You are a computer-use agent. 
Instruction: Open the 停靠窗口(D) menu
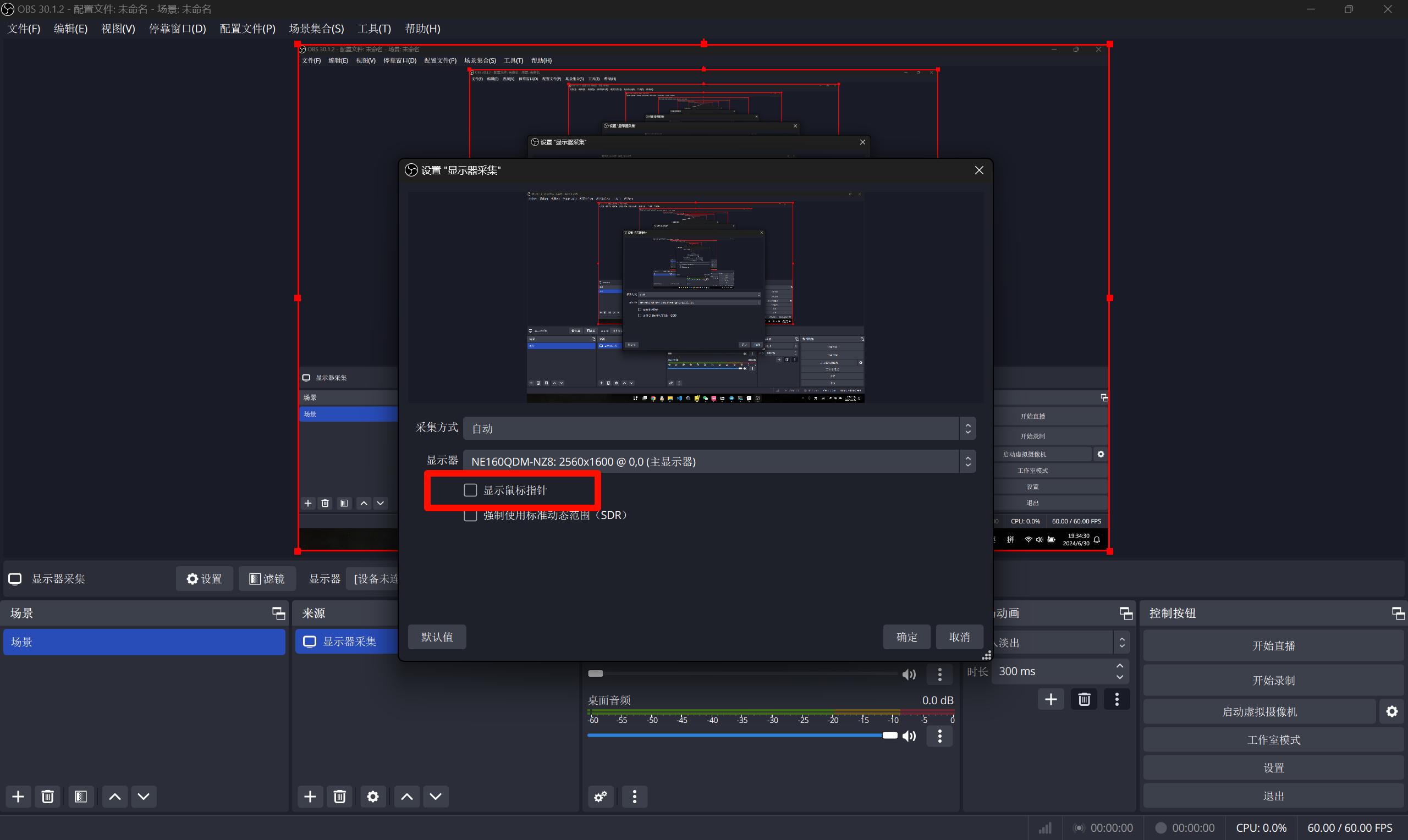[177, 28]
